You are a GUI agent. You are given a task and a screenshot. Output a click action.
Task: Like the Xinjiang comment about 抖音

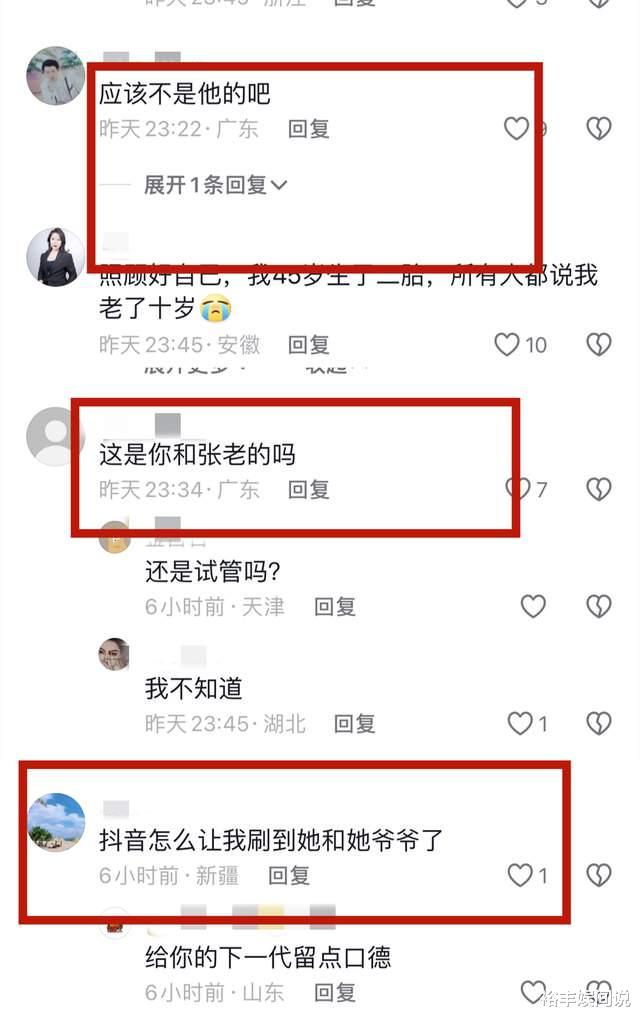pos(520,875)
